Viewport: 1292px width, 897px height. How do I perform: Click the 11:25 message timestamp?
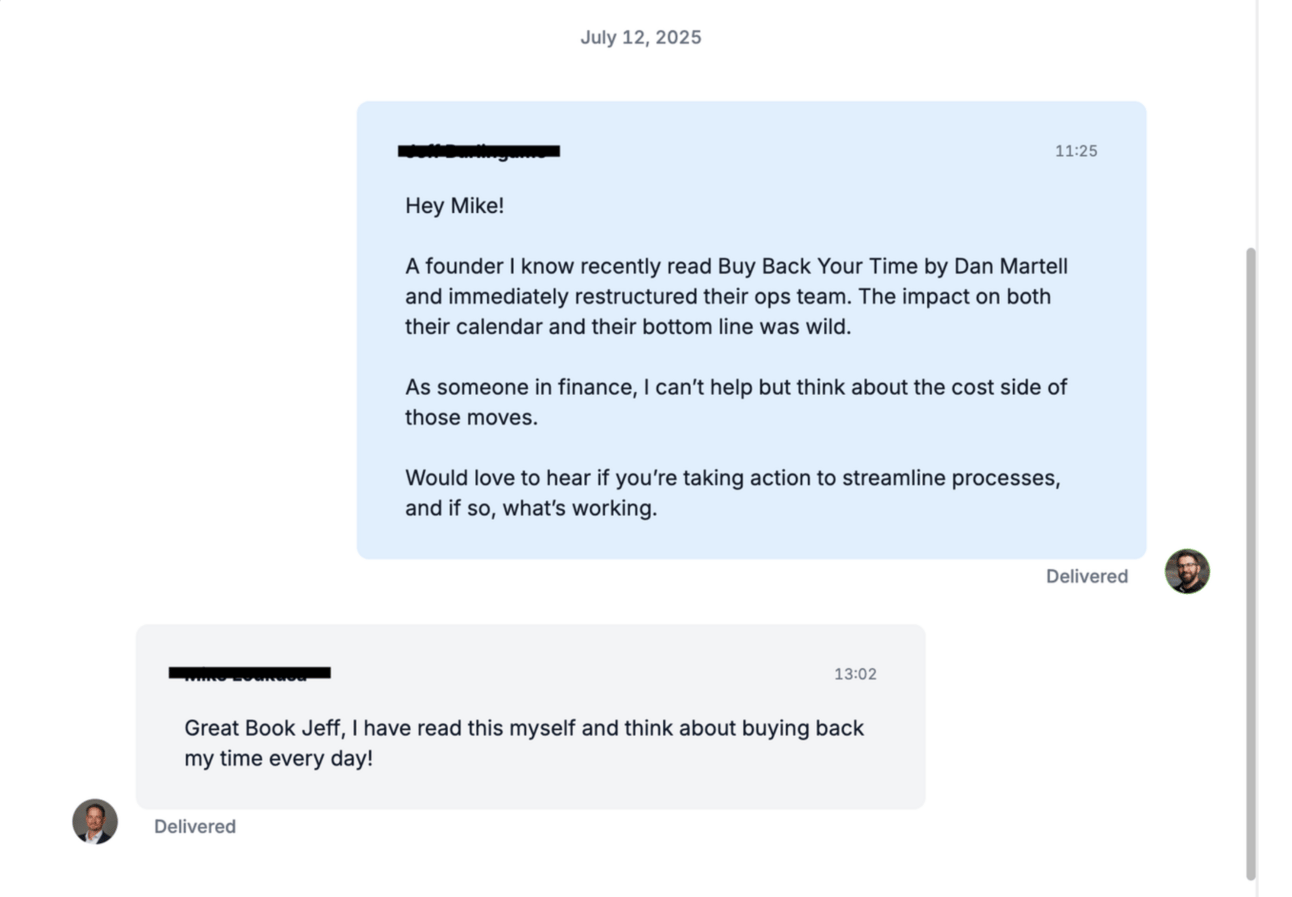coord(1076,151)
